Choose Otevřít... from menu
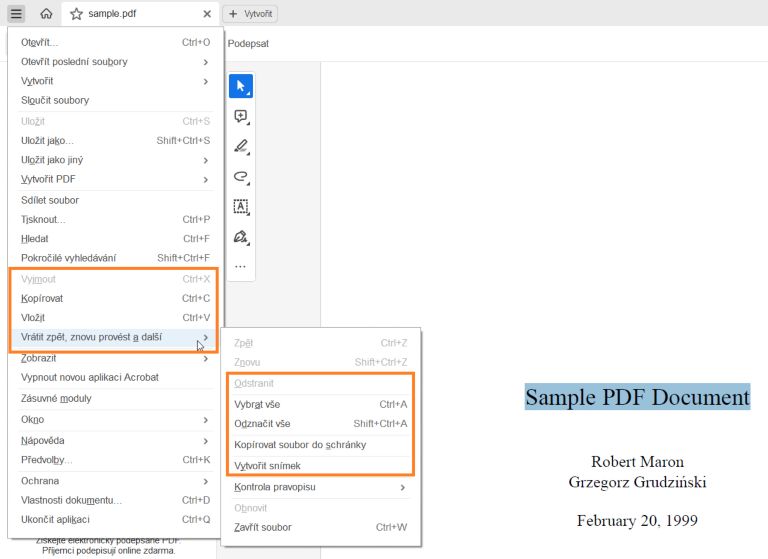This screenshot has width=768, height=559. [x=116, y=43]
